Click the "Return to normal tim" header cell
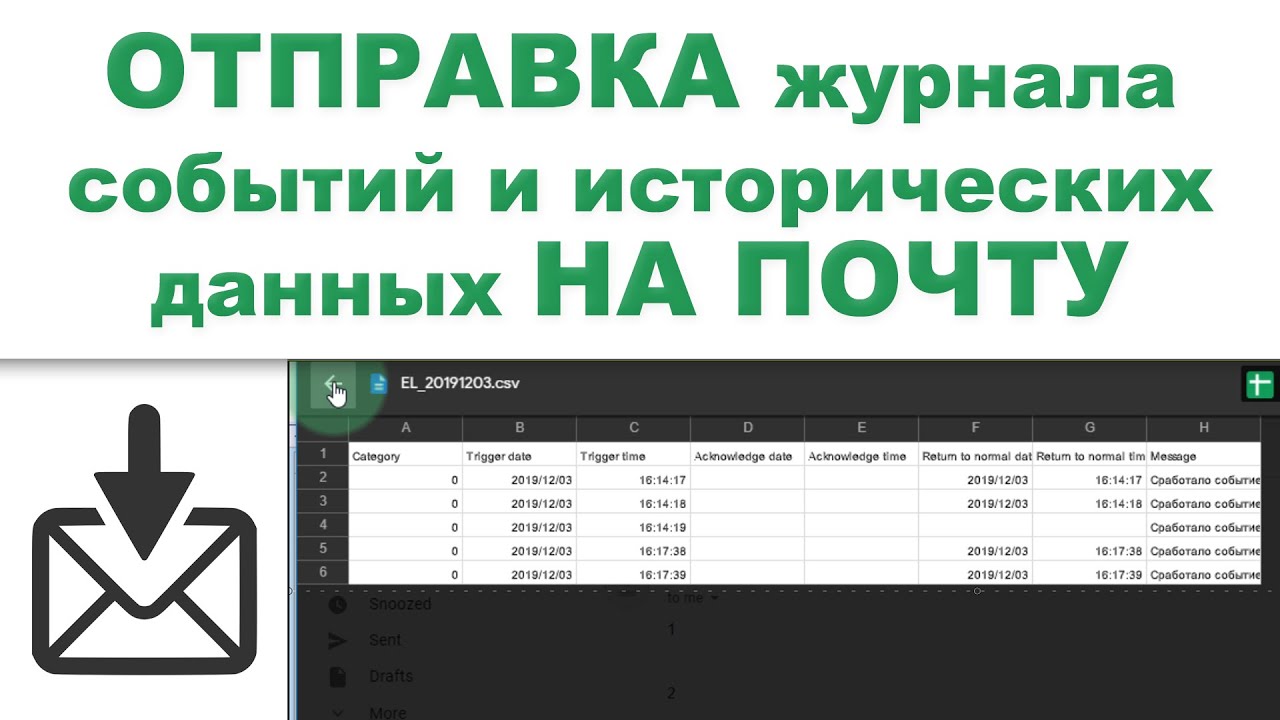Viewport: 1280px width, 720px height. (1090, 456)
